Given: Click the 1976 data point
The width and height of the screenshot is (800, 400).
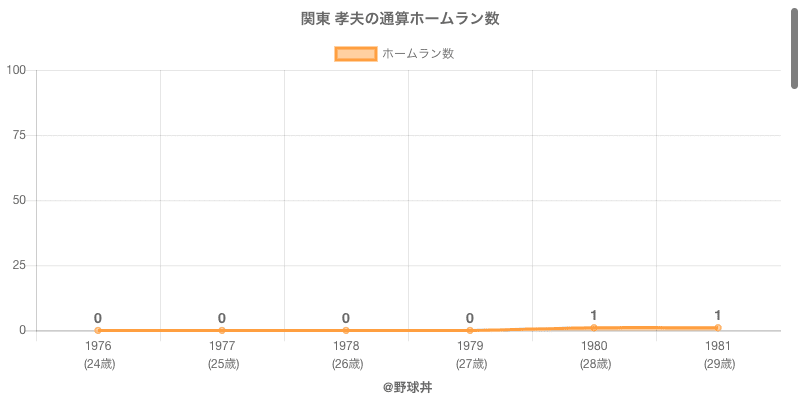Looking at the screenshot, I should coord(98,330).
